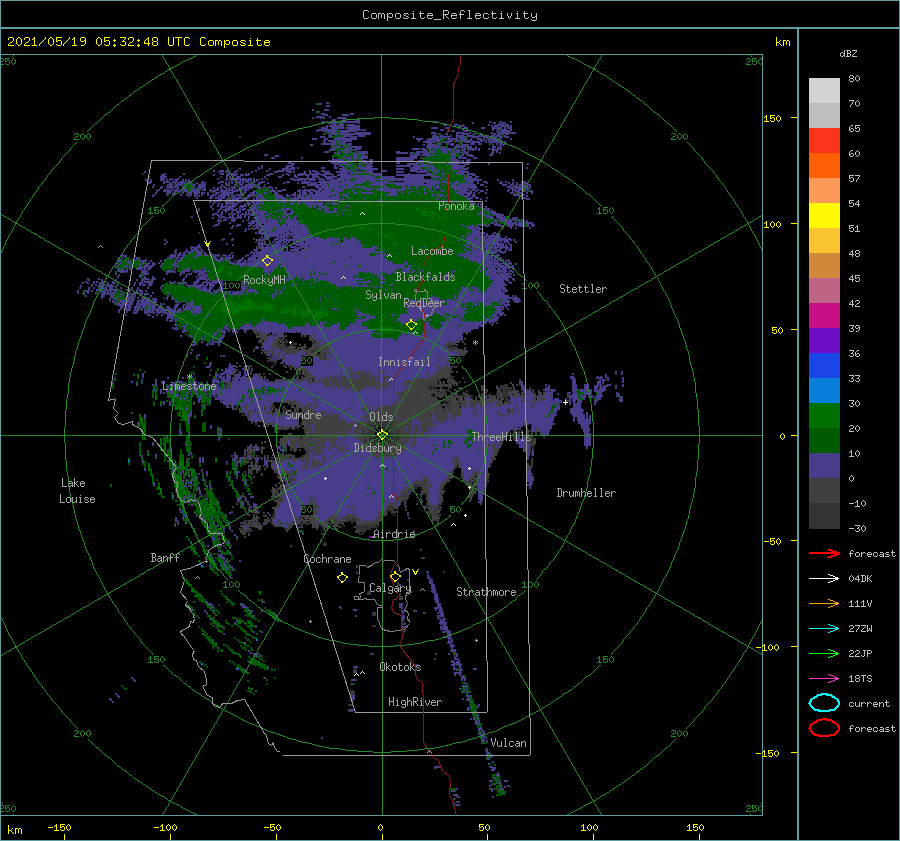Pick the yellow 51-54 dBZ swatch
This screenshot has height=841, width=900.
[824, 215]
